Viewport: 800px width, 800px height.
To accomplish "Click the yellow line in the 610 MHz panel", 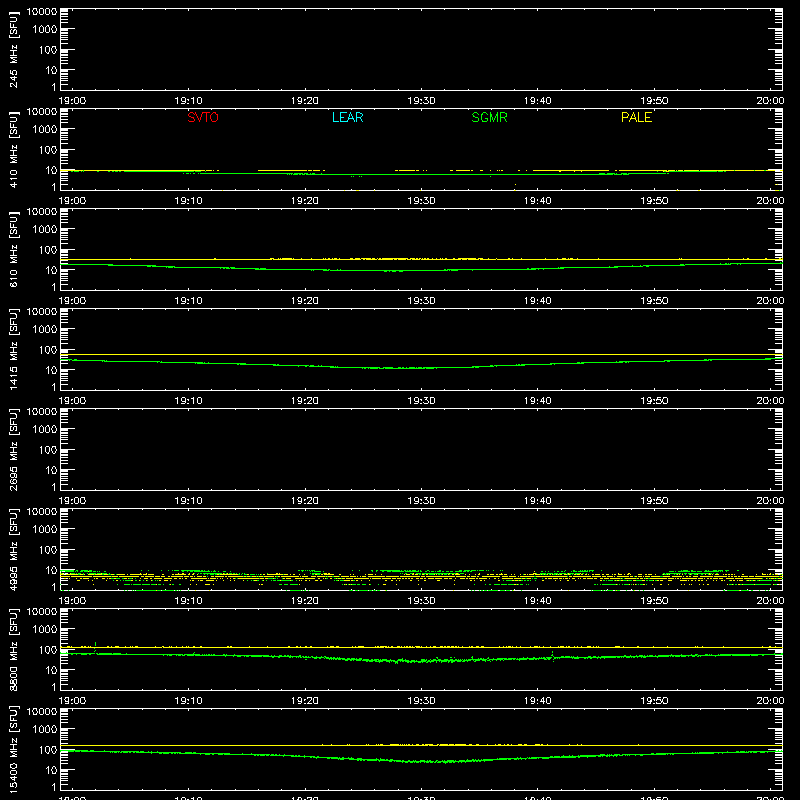I will [x=421, y=259].
